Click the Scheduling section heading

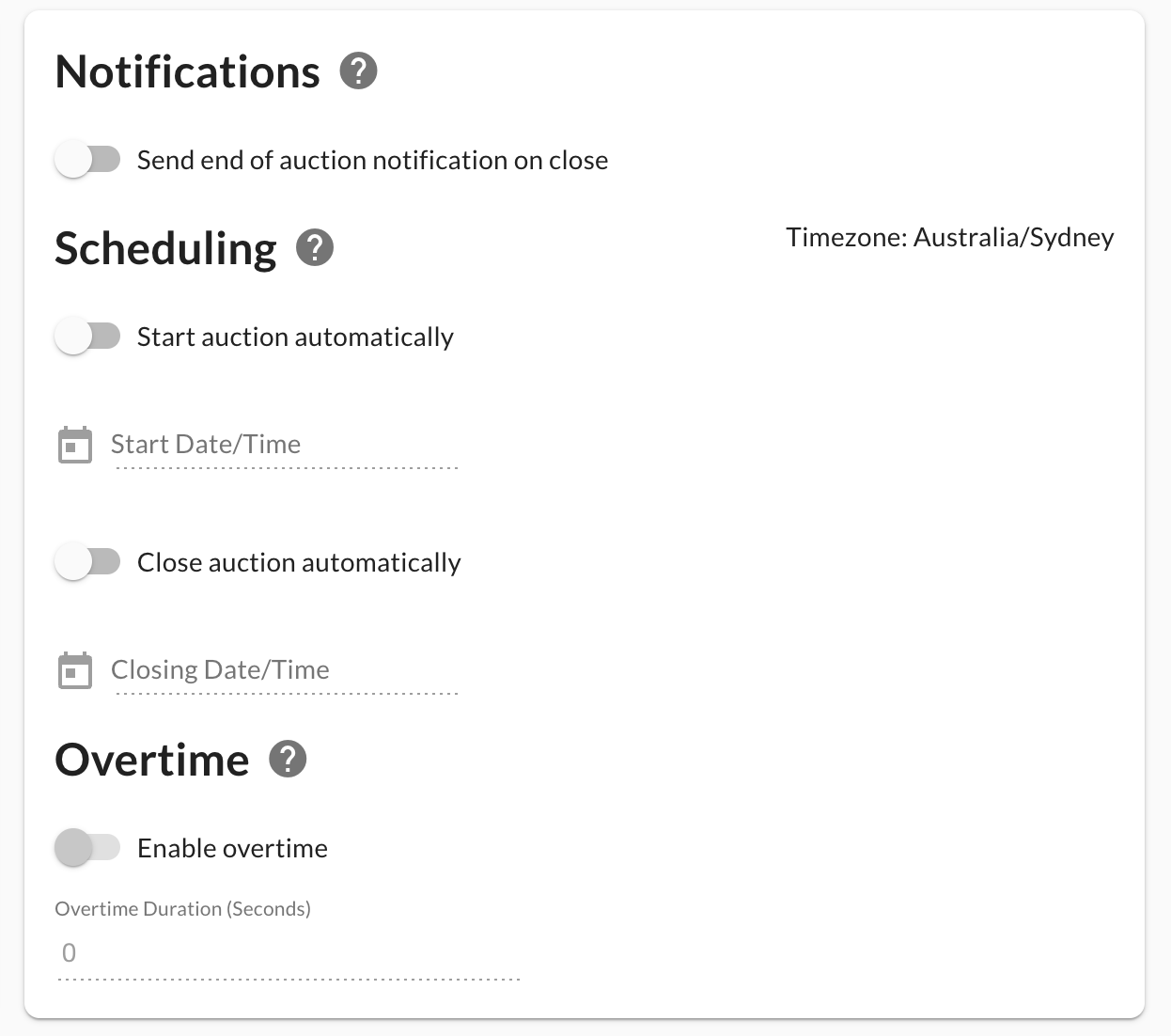click(x=166, y=249)
